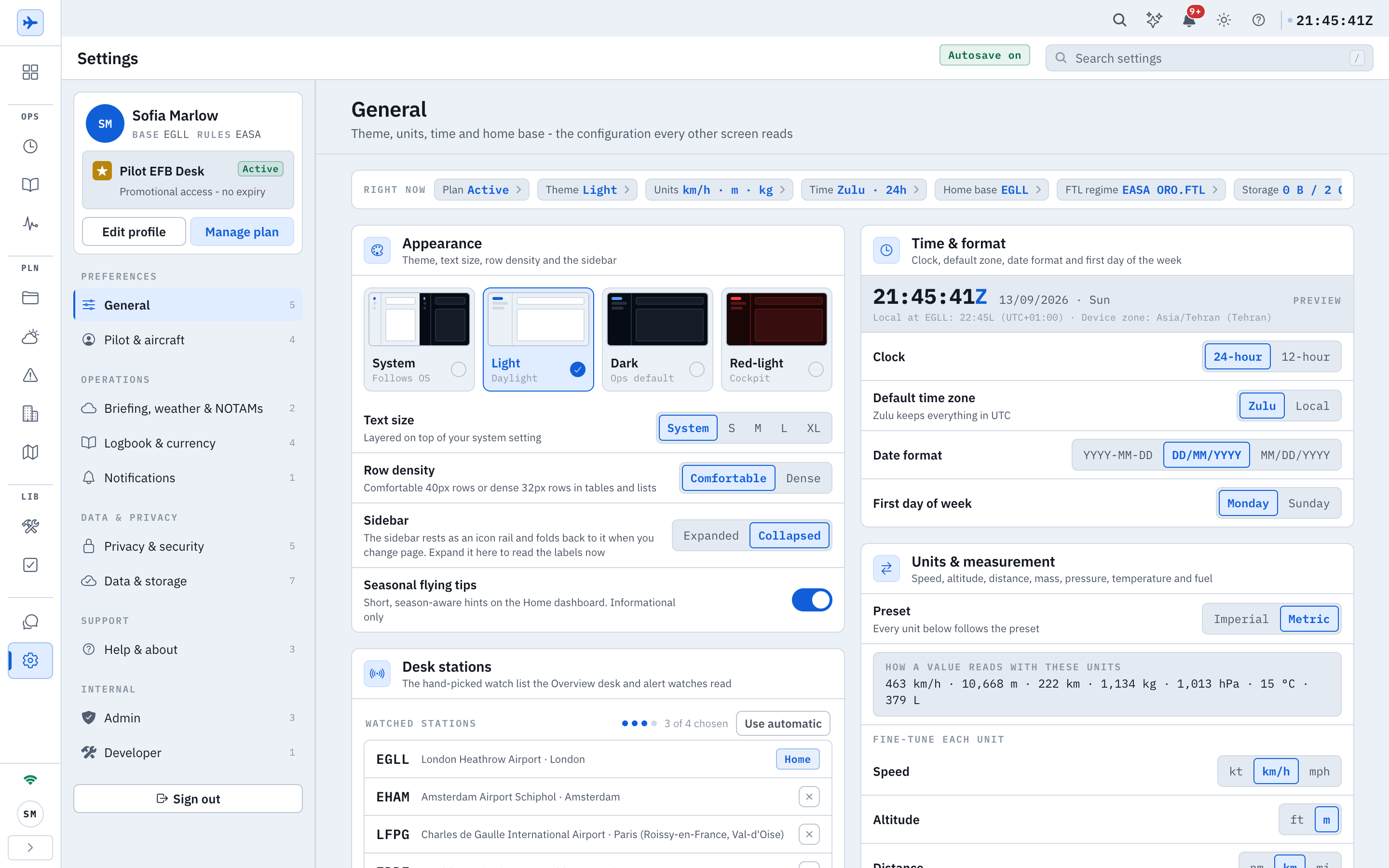Switch clock to 12-hour

tap(1305, 356)
